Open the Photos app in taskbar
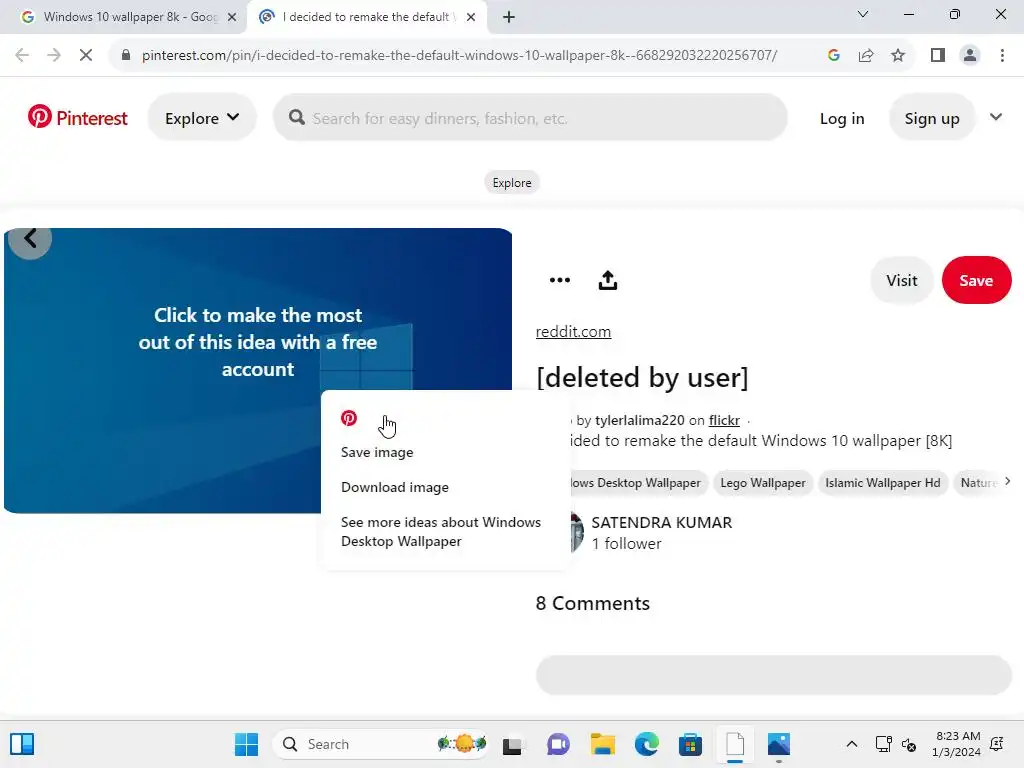The height and width of the screenshot is (768, 1024). tap(778, 744)
